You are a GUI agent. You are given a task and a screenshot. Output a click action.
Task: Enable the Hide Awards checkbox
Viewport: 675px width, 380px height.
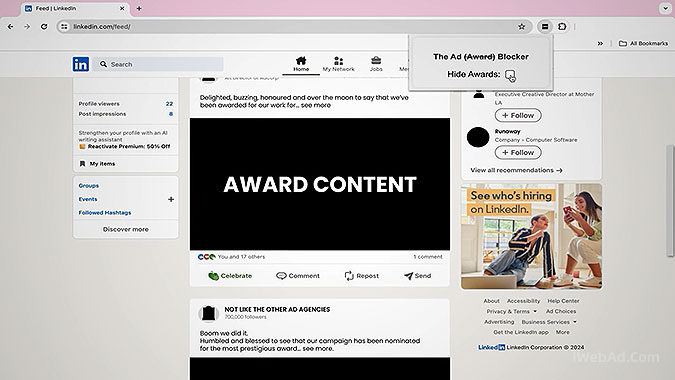coord(510,74)
